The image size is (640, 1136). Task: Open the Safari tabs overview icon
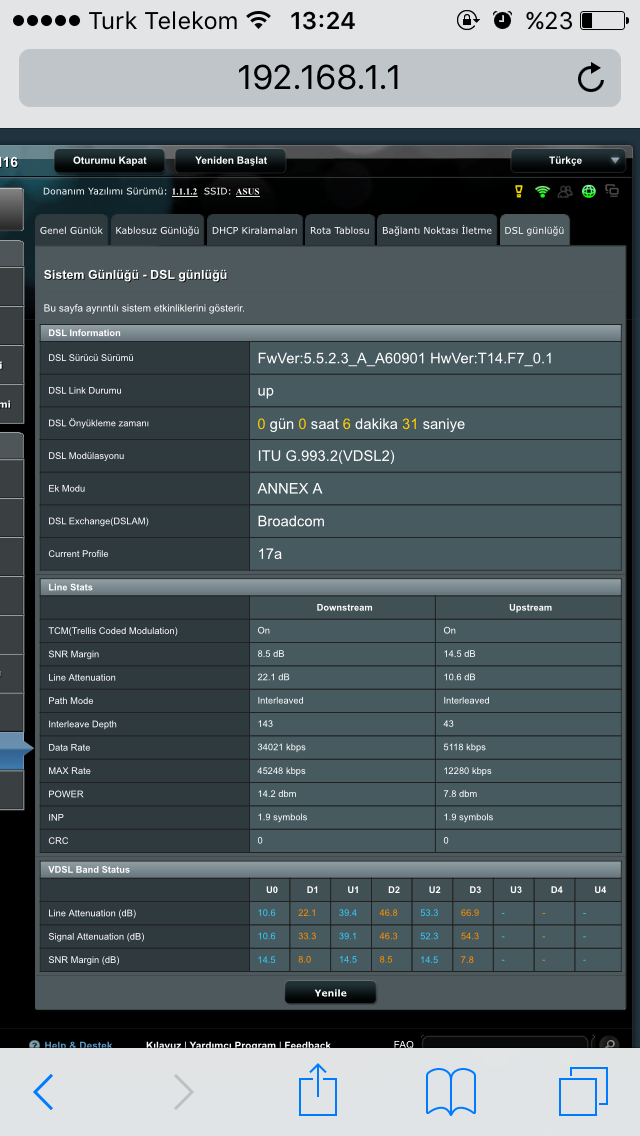click(x=583, y=1091)
